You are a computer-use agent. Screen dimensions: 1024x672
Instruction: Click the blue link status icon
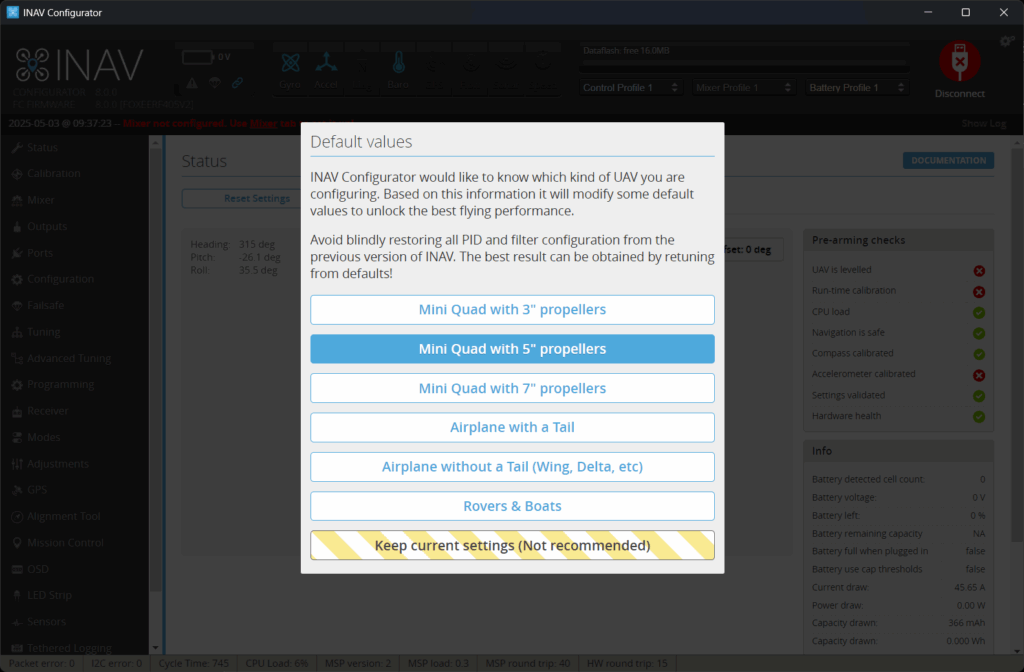coord(237,83)
